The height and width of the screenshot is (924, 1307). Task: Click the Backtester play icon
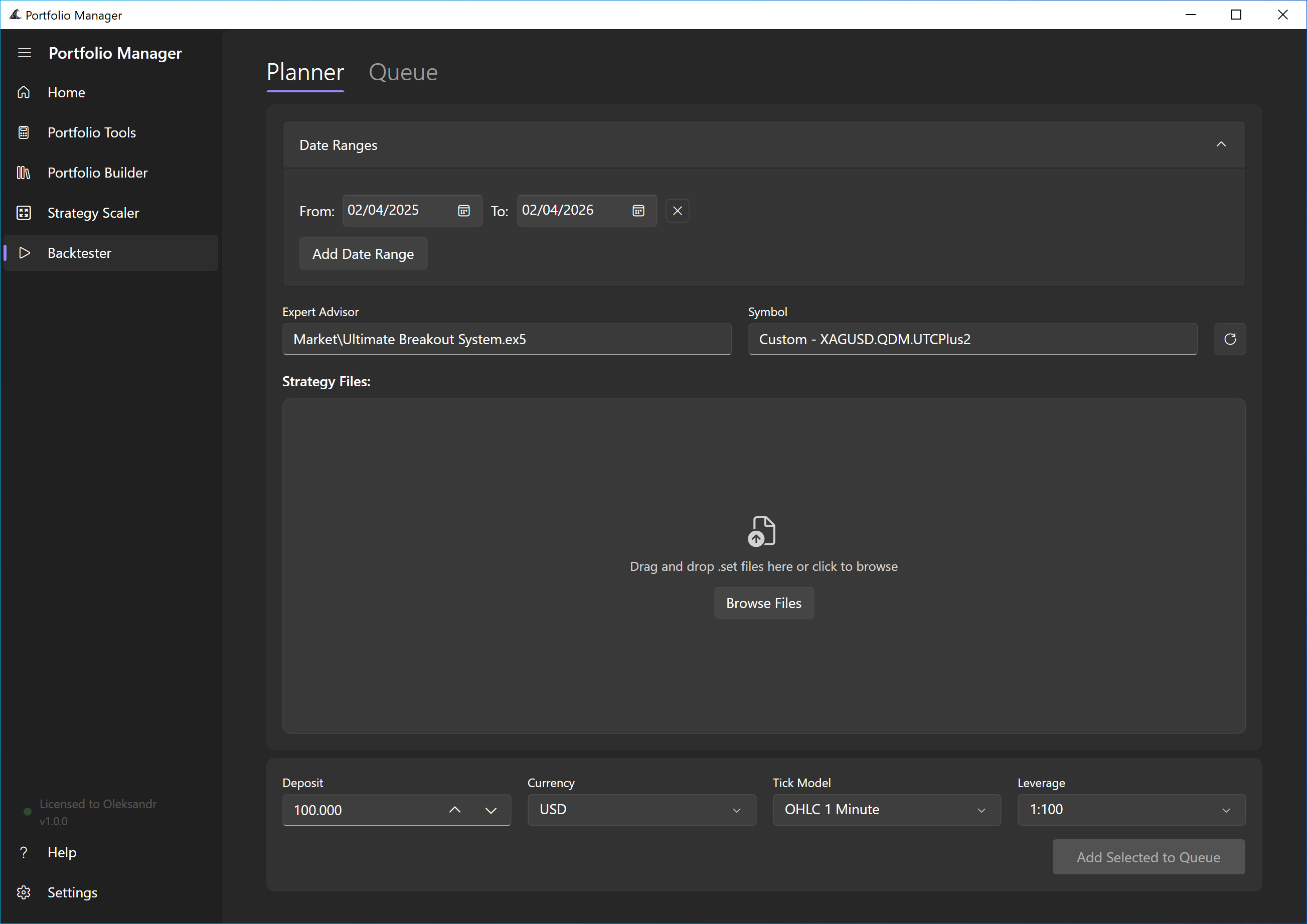click(x=25, y=253)
